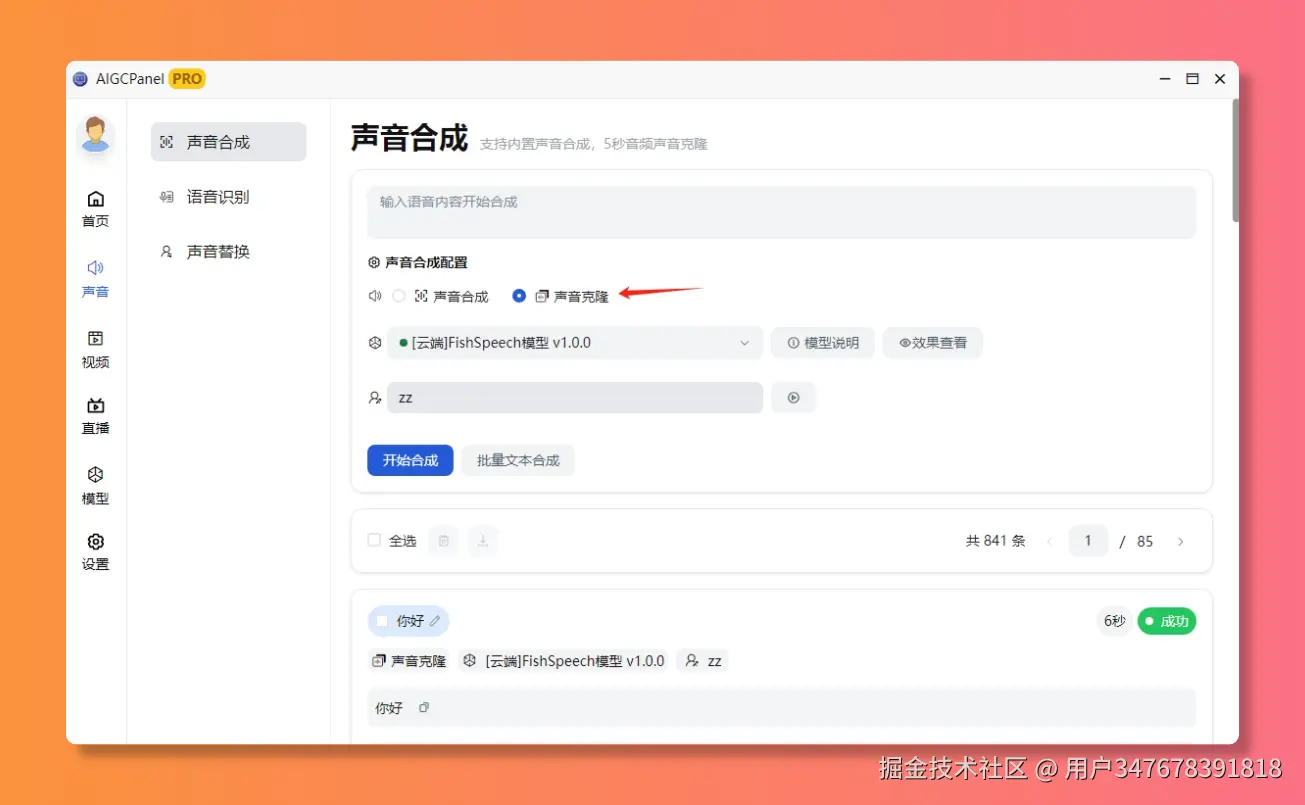Maximize the AIGCPanel window

pos(1192,79)
